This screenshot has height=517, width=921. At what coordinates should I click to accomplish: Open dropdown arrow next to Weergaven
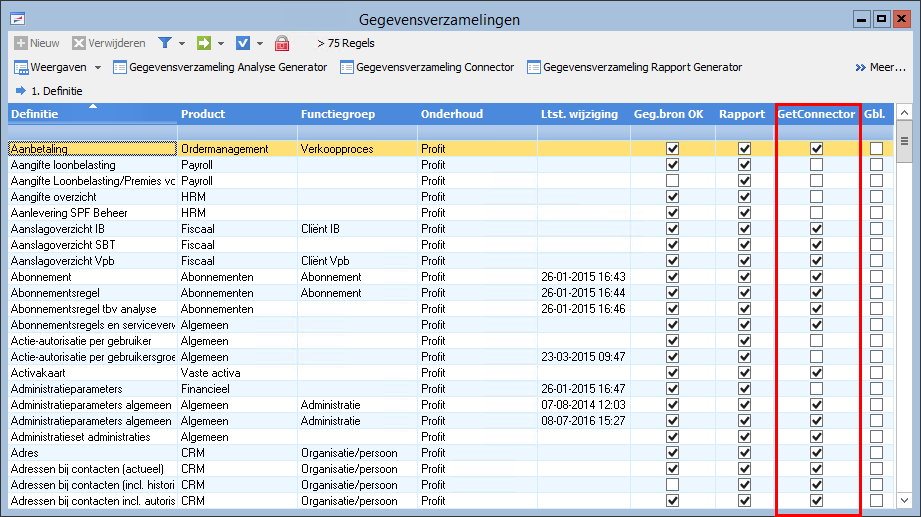pyautogui.click(x=98, y=68)
